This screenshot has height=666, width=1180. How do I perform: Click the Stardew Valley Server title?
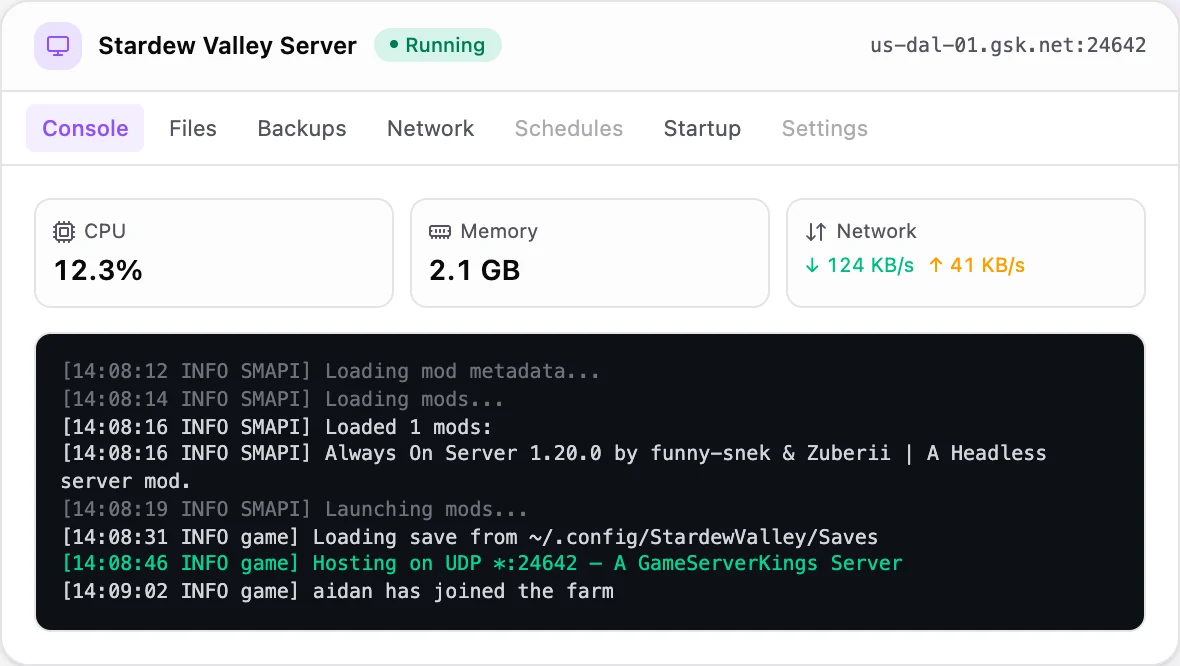(227, 45)
